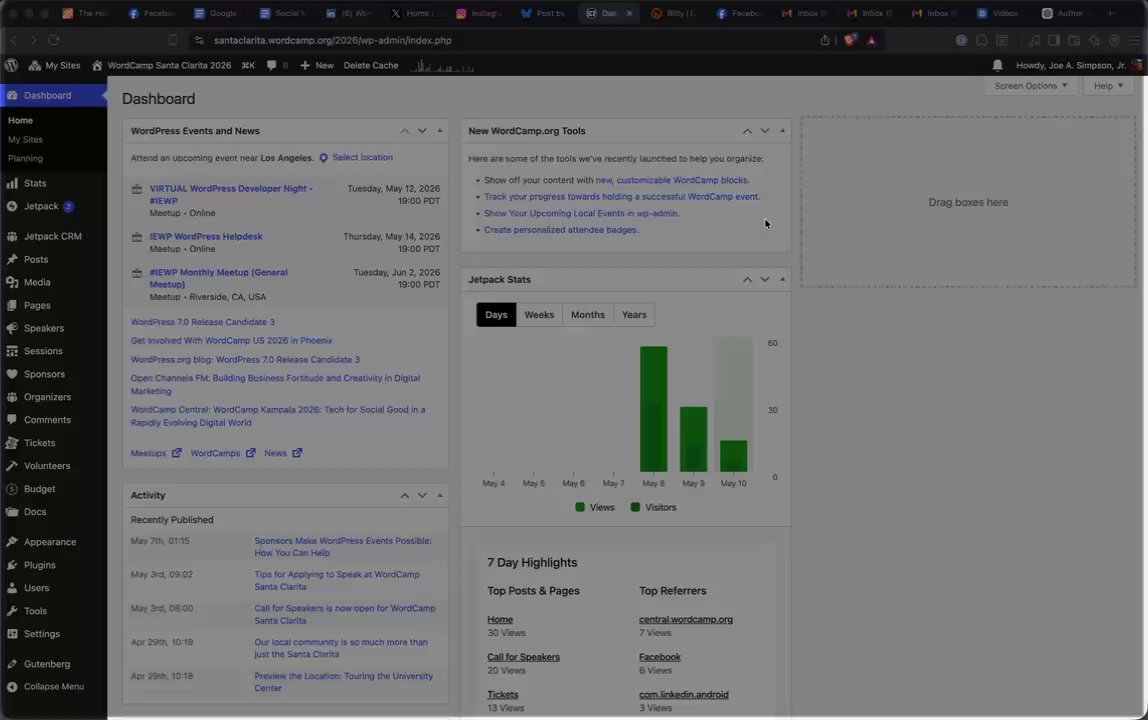The image size is (1148, 720).
Task: Click Delete Cache in admin bar
Action: pyautogui.click(x=370, y=65)
